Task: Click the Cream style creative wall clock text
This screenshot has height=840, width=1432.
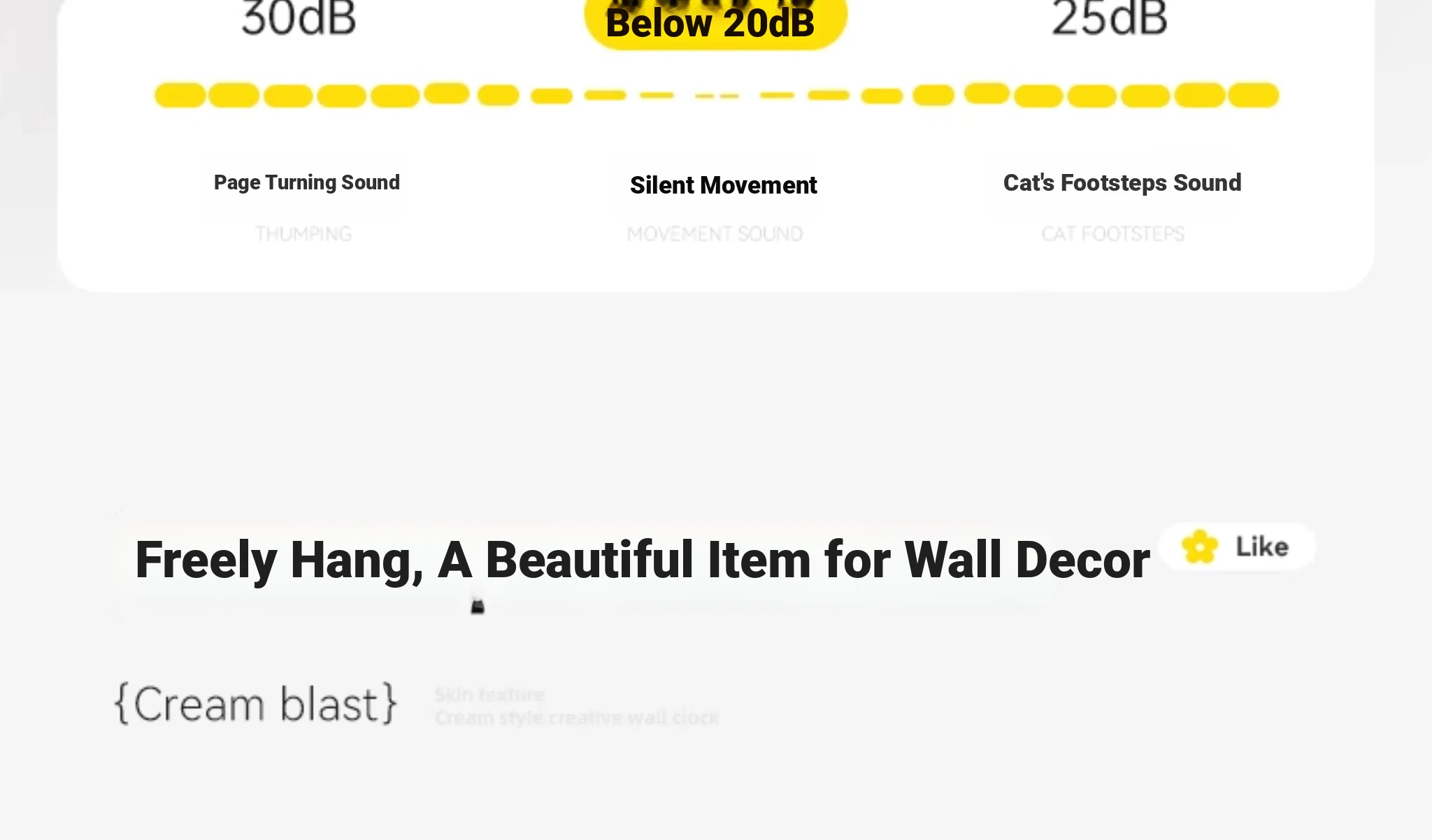Action: (x=577, y=718)
